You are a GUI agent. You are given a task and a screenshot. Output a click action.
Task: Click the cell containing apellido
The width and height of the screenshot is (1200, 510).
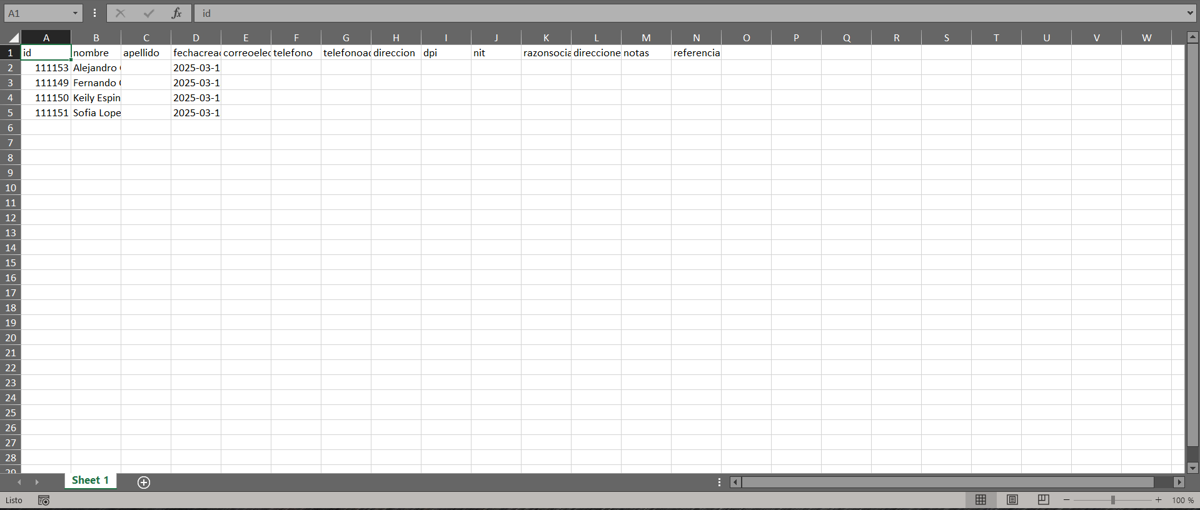tap(146, 53)
